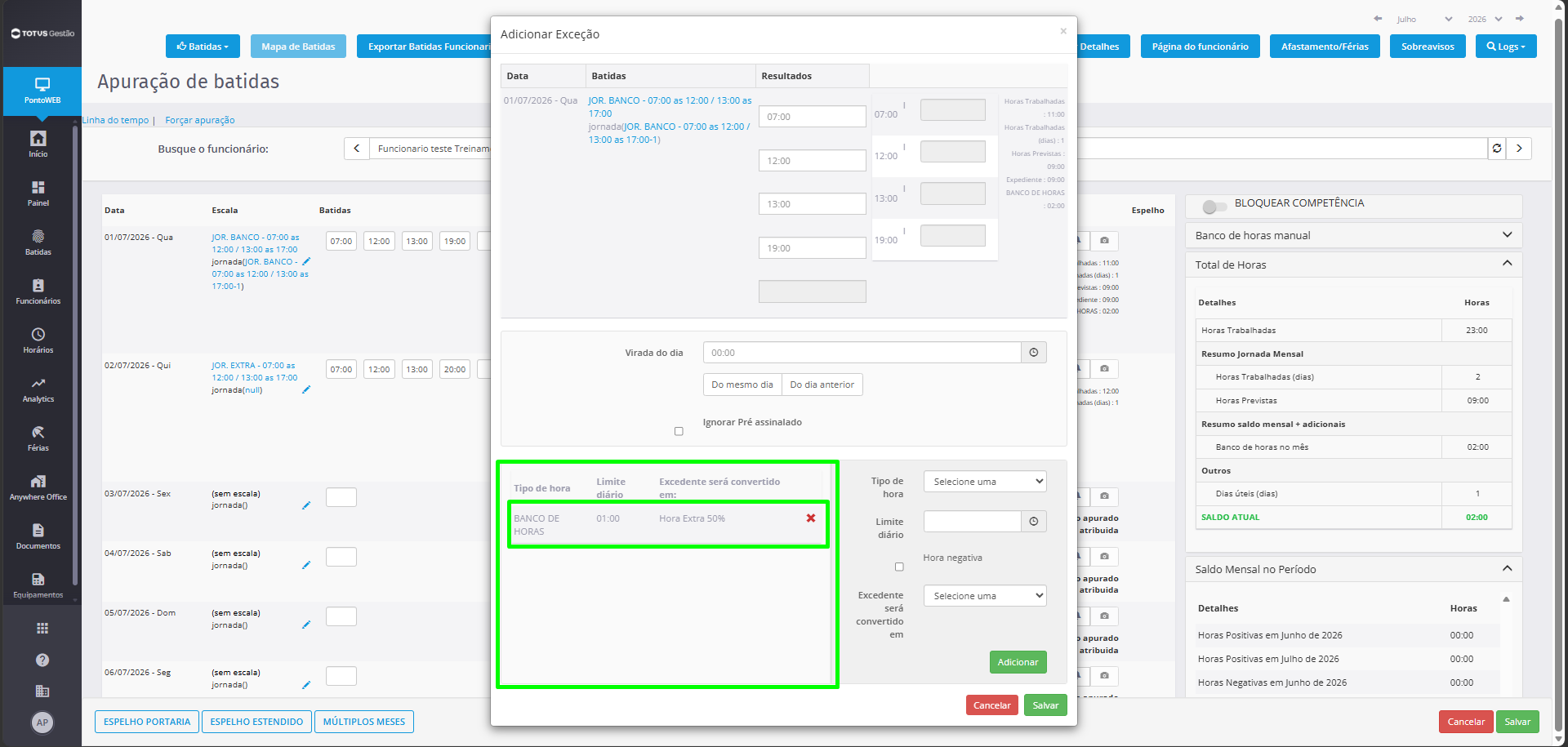This screenshot has height=747, width=1568.
Task: Open the help question mark icon
Action: pyautogui.click(x=42, y=660)
